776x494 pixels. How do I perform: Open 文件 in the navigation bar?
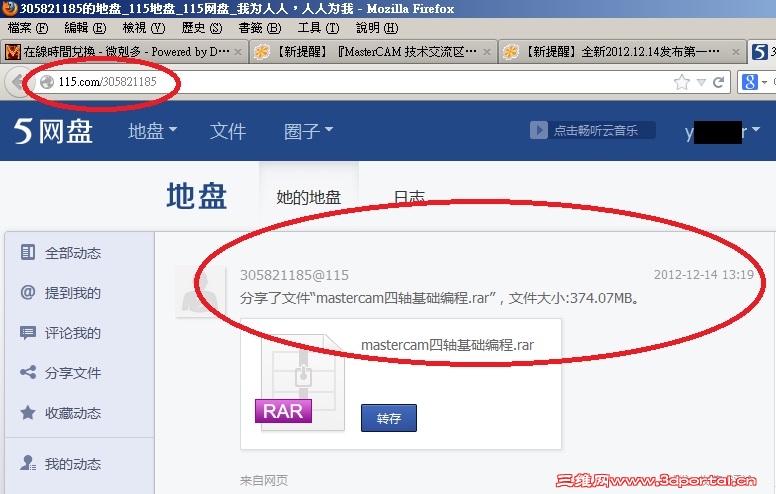pyautogui.click(x=228, y=131)
